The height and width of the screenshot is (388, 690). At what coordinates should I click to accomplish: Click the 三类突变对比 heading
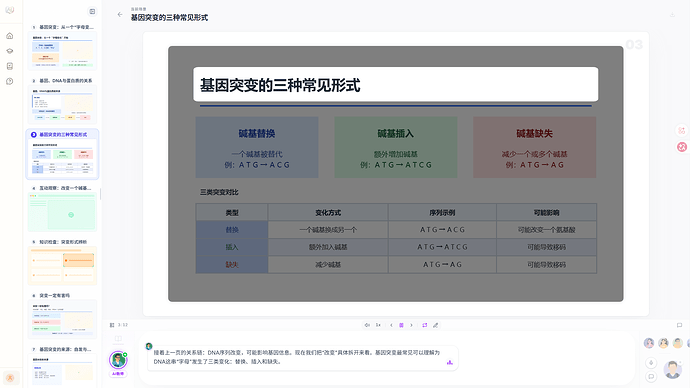[x=219, y=192]
